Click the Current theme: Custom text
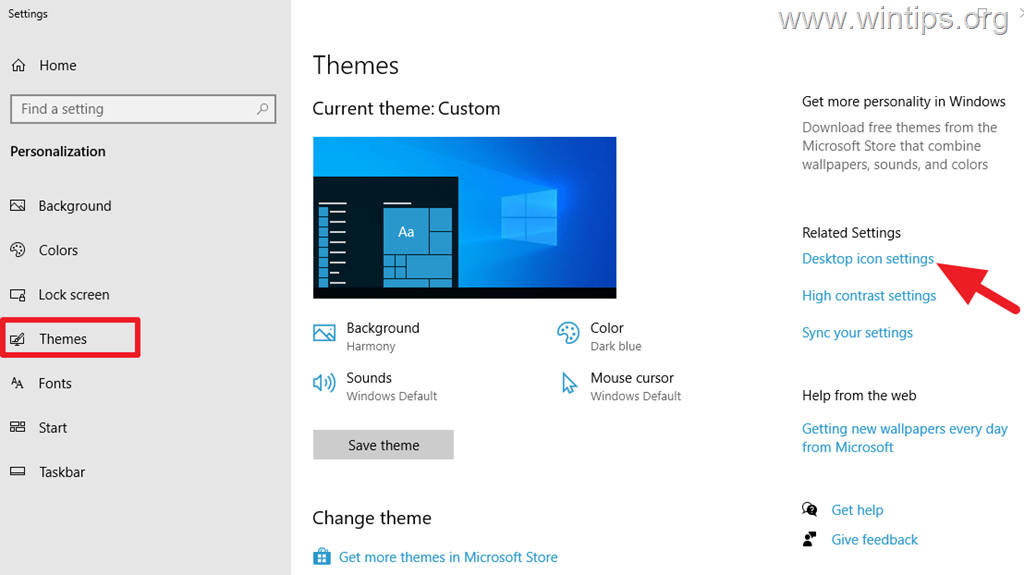The image size is (1024, 575). pyautogui.click(x=406, y=108)
